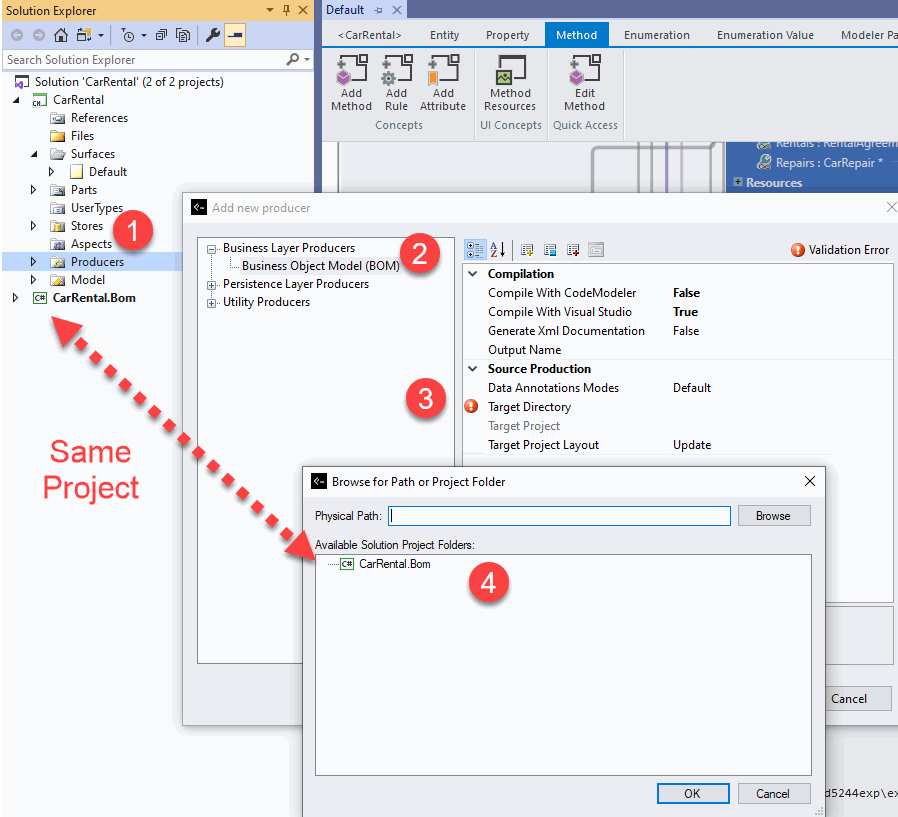Switch to the Property ribbon tab
The width and height of the screenshot is (898, 817).
[x=507, y=35]
